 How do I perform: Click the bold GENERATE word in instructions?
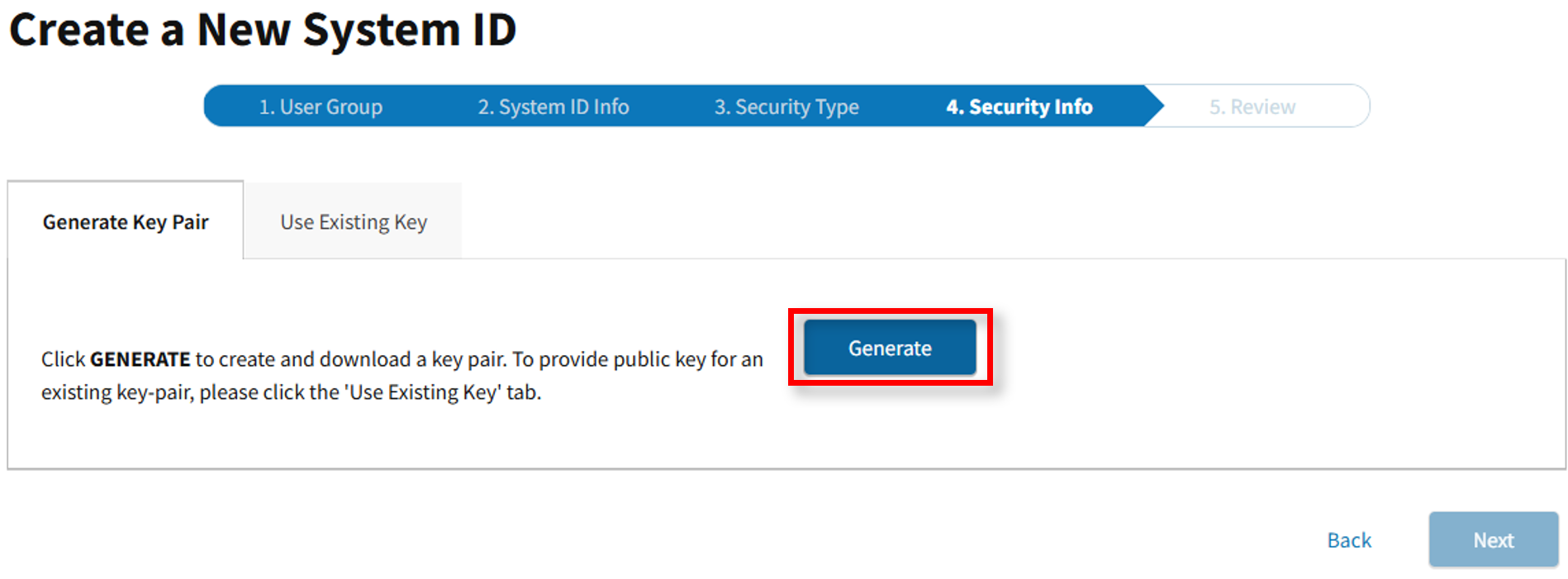[x=140, y=360]
